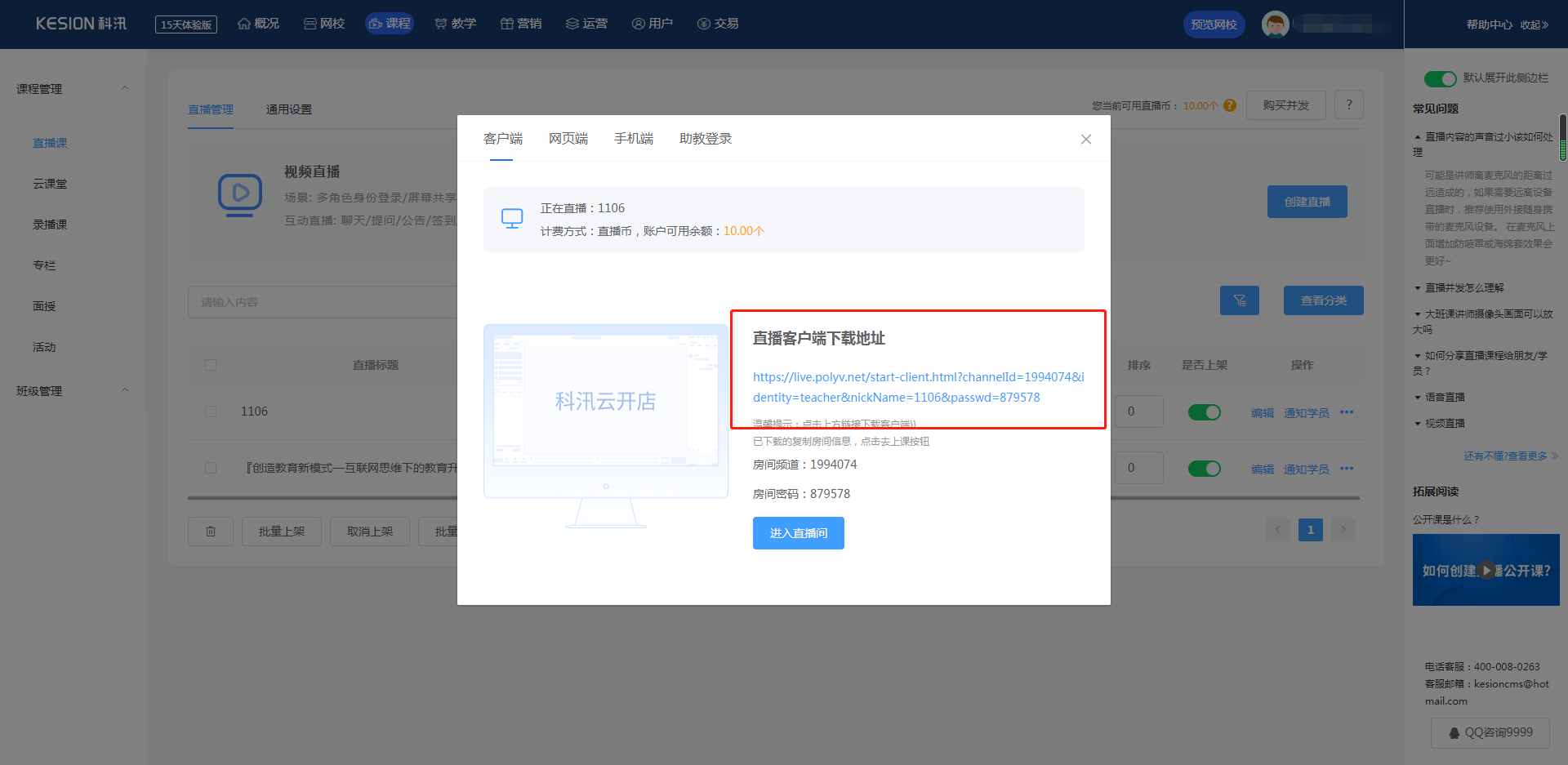Play the public course tutorial video
This screenshot has width=1568, height=765.
click(1486, 570)
